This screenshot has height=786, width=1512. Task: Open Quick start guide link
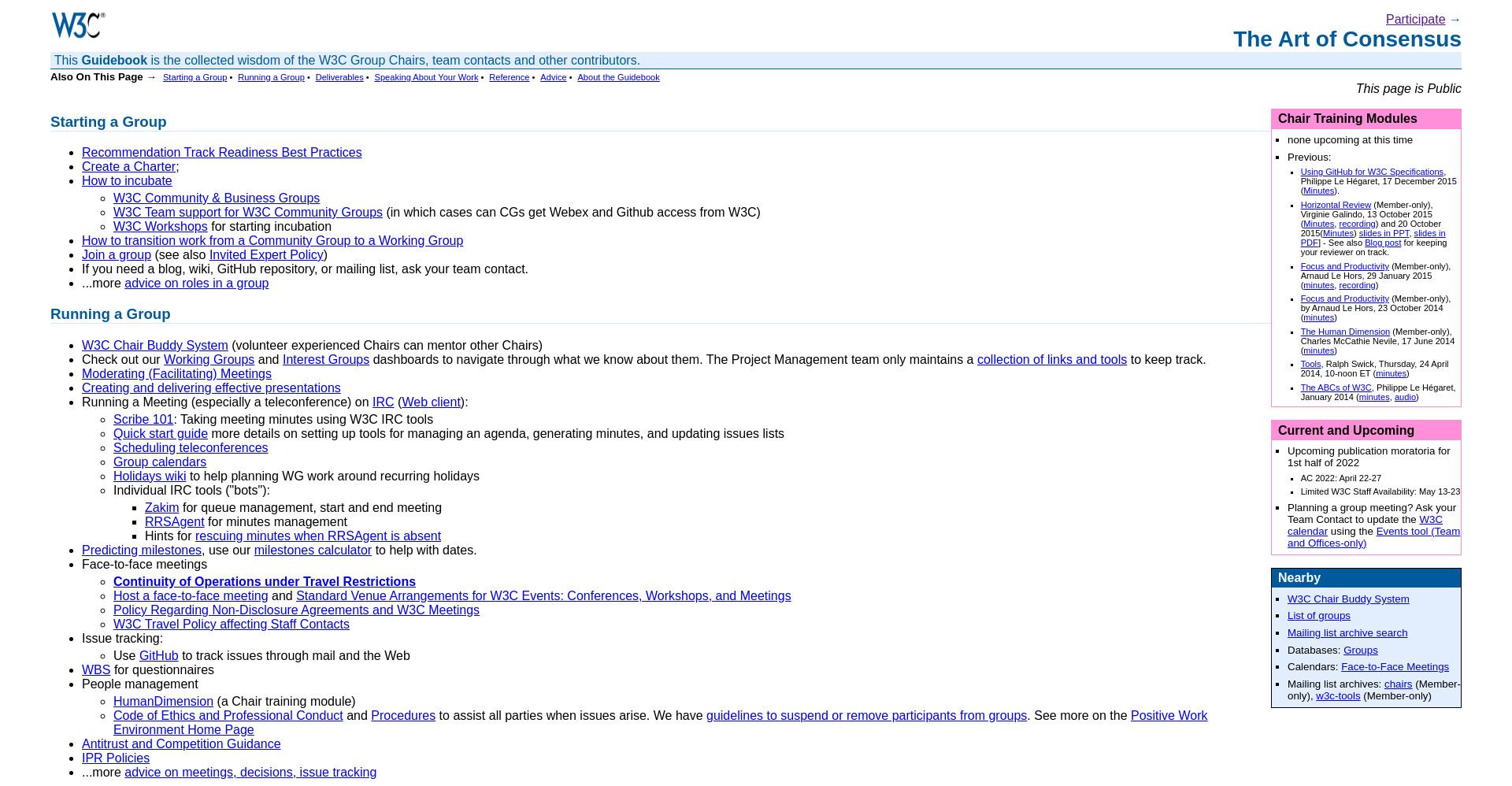[x=161, y=434]
